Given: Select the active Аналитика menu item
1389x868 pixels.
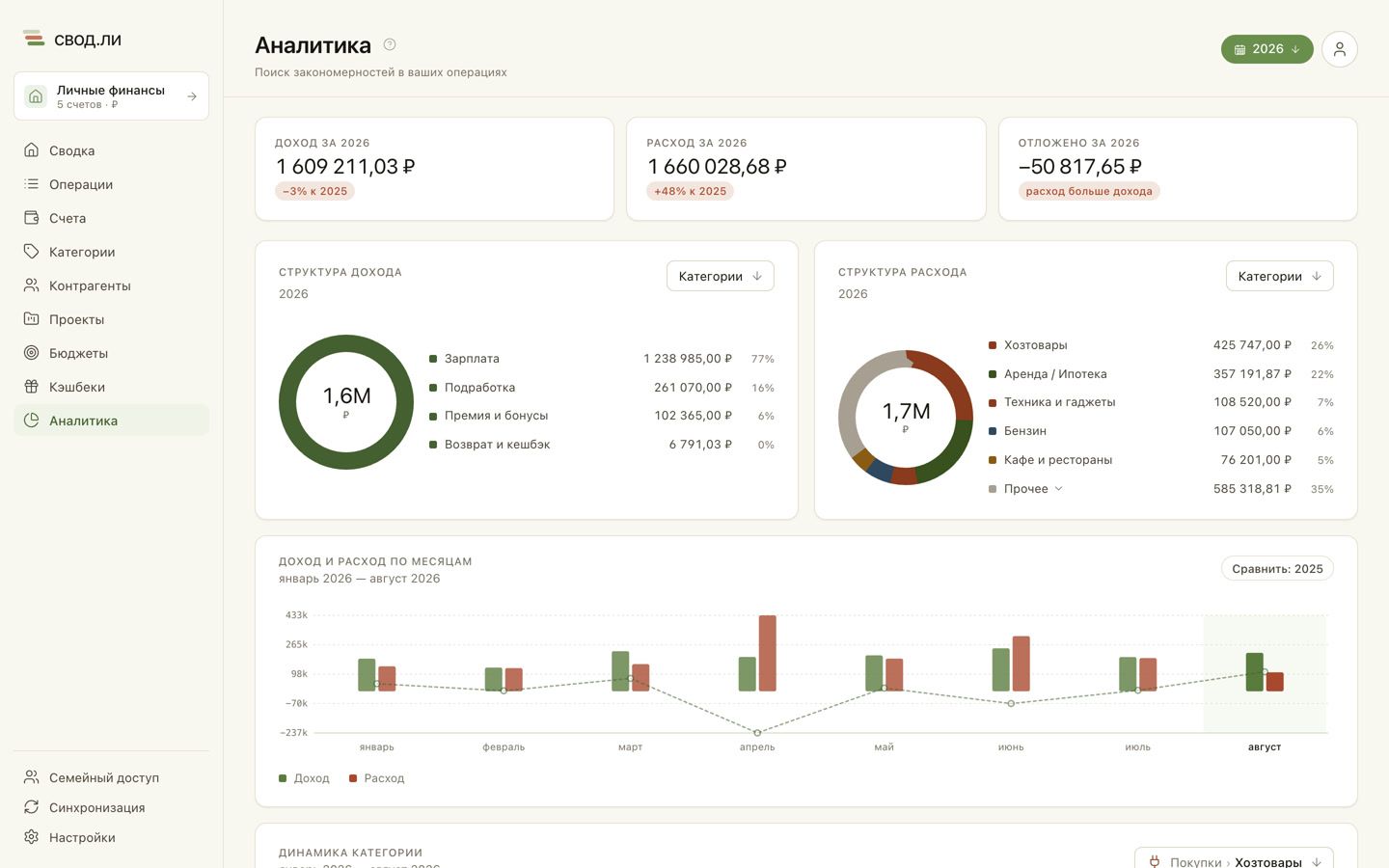Looking at the screenshot, I should click(111, 420).
